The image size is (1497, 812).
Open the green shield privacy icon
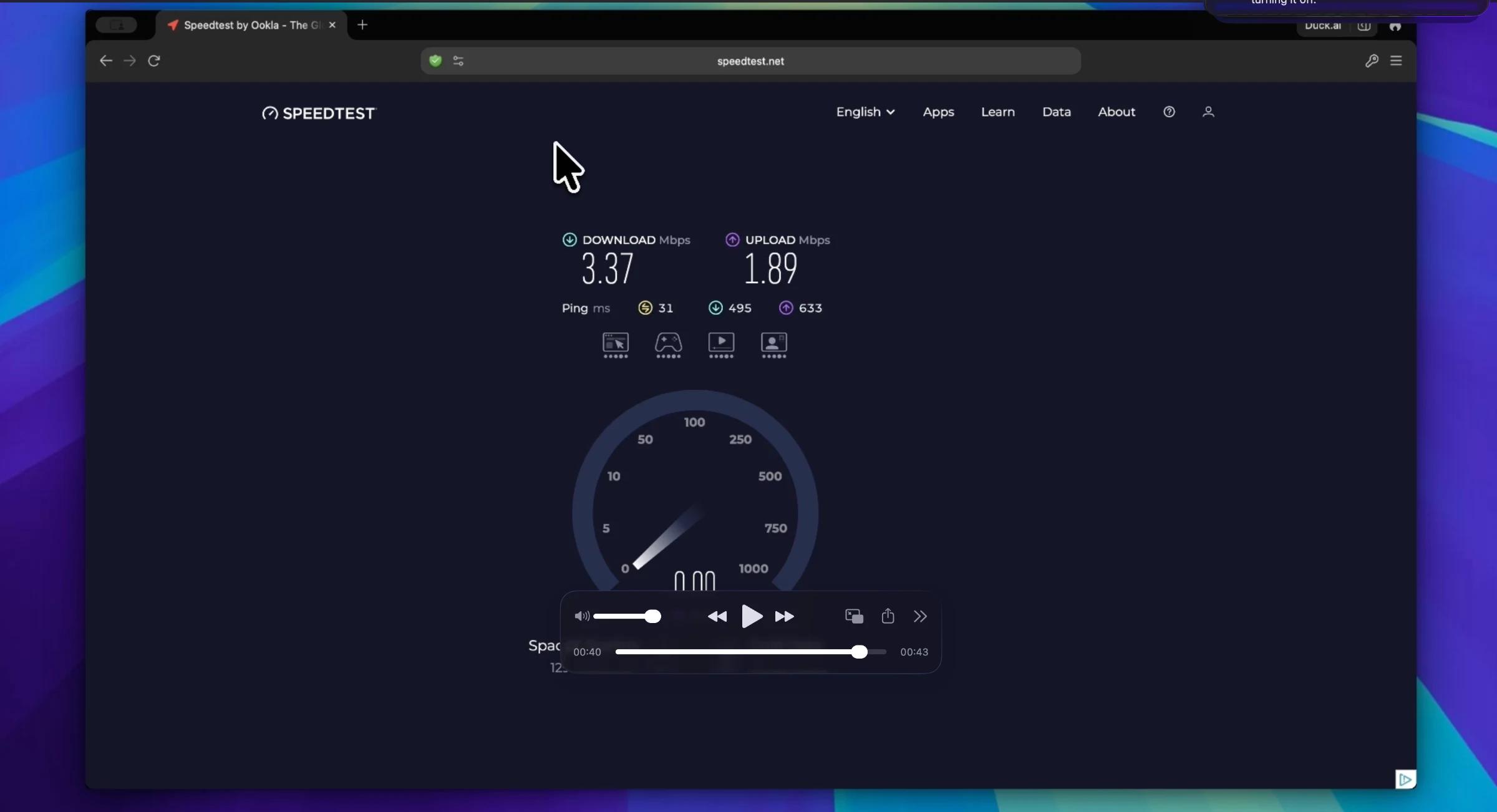[435, 60]
